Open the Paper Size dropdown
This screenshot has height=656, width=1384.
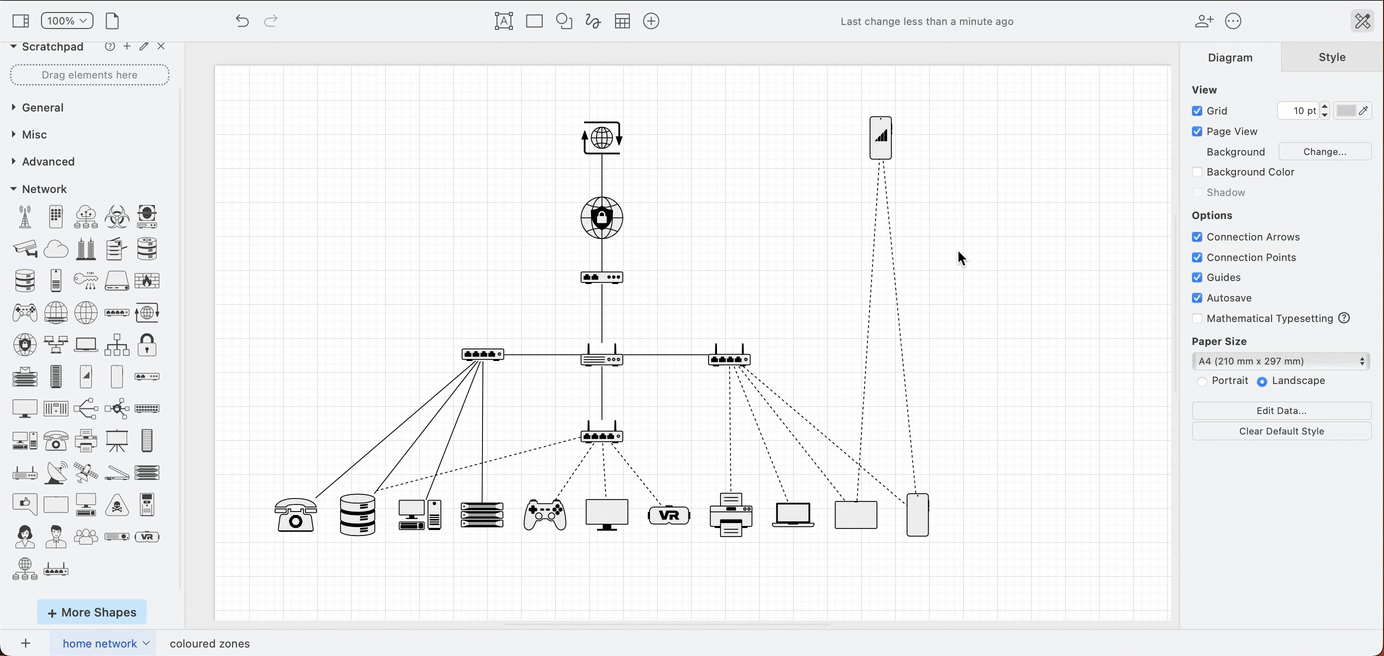(x=1281, y=361)
